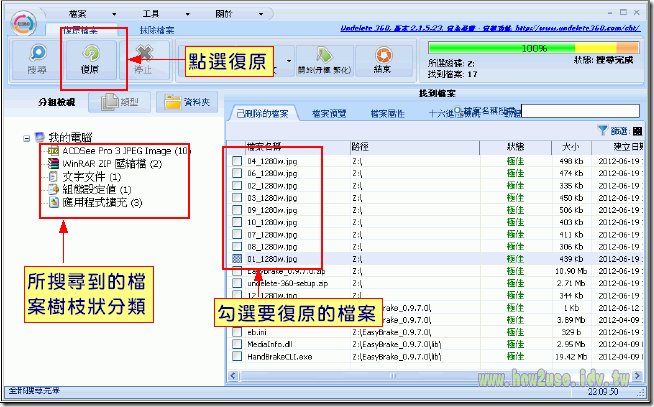
Task: Tick the checkbox for 06_1280w.jpg
Action: coord(237,173)
